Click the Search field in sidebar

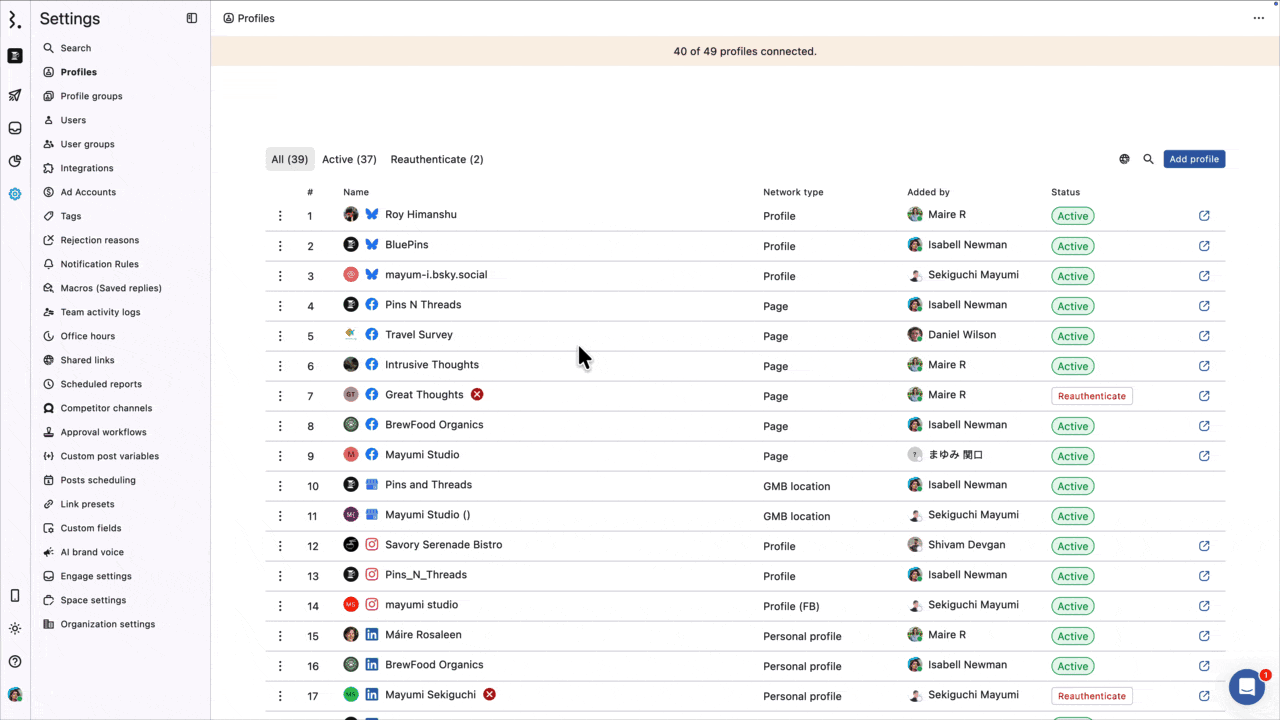[x=76, y=48]
